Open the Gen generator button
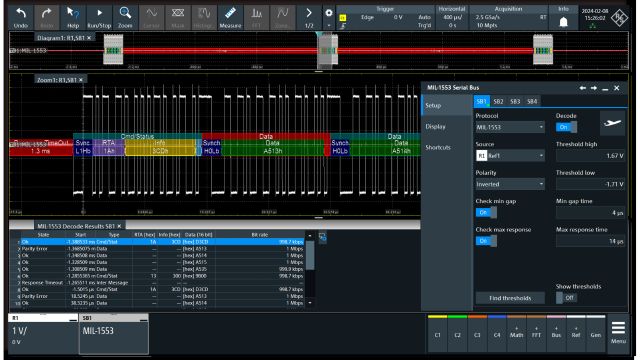The height and width of the screenshot is (360, 640). pos(596,333)
